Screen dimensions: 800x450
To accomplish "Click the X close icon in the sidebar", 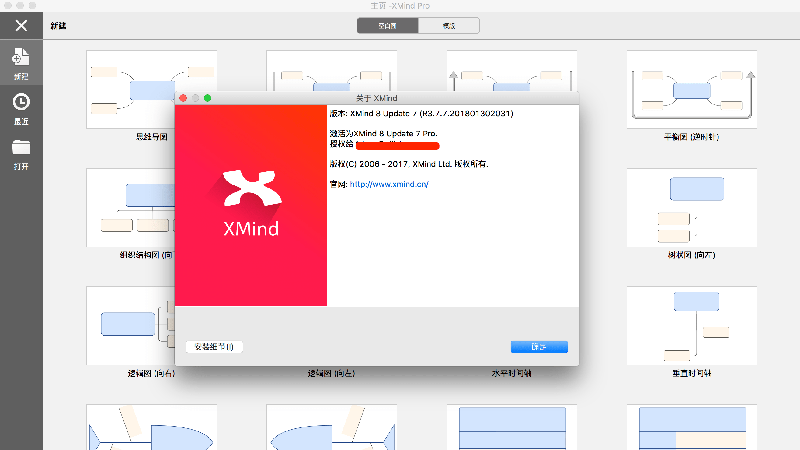I will pyautogui.click(x=21, y=25).
